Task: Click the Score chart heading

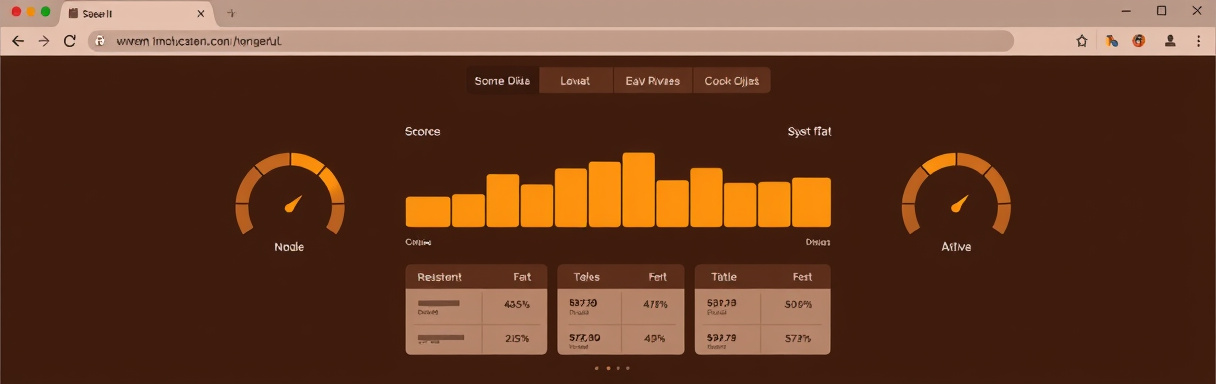Action: click(x=422, y=132)
